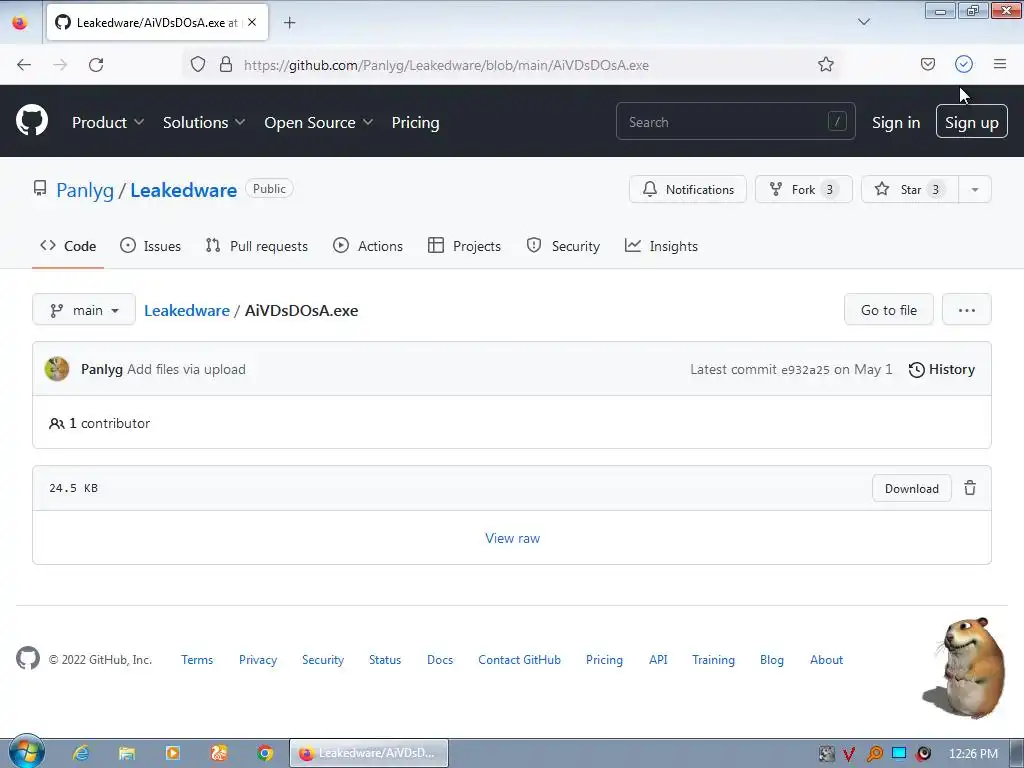Reload the page with refresh icon
Screen dimensions: 1024x768
(x=96, y=65)
